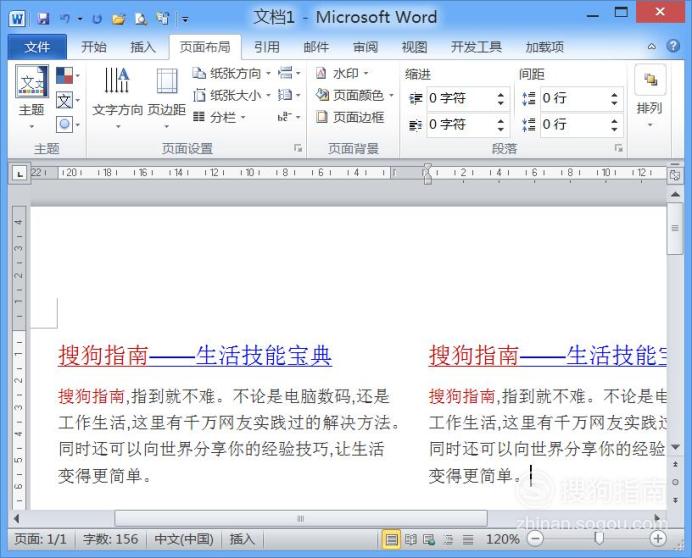Open the 水印 watermark menu

342,73
